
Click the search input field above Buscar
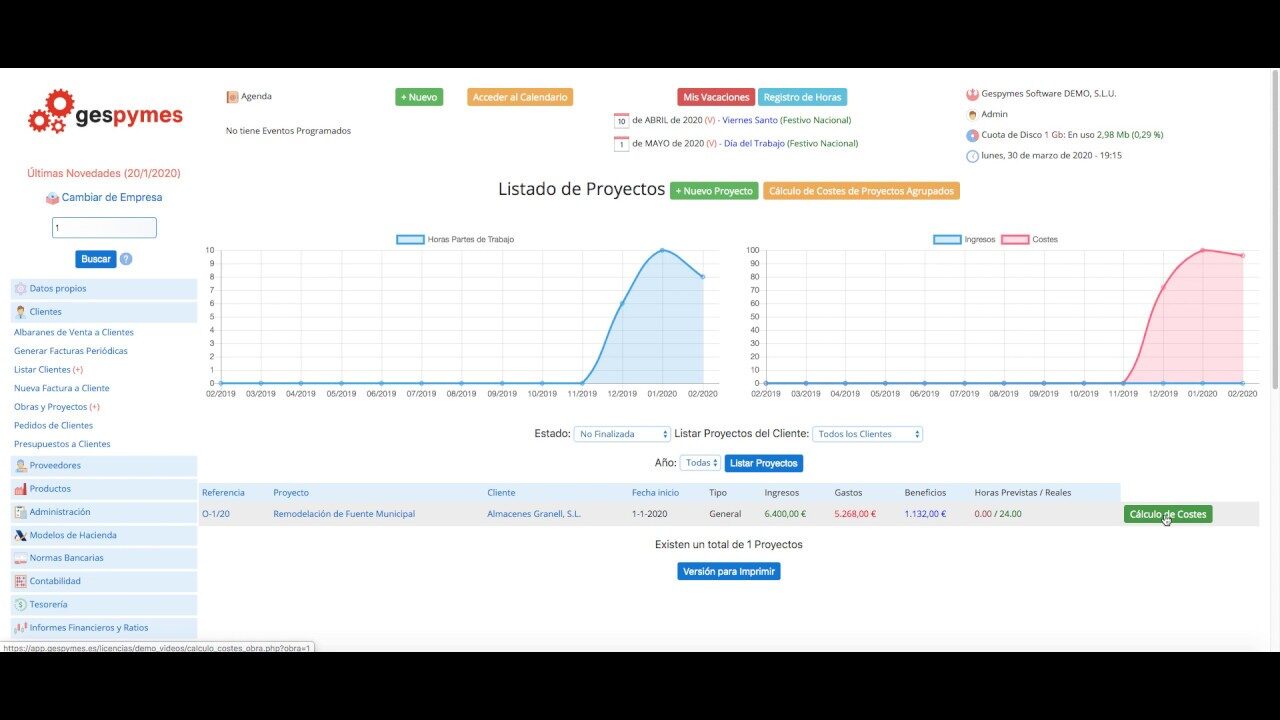[x=104, y=228]
